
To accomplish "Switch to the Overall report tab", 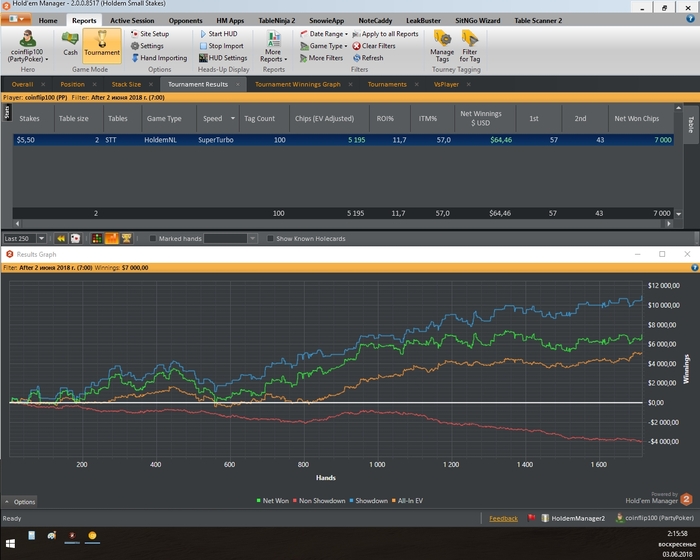I will [22, 84].
